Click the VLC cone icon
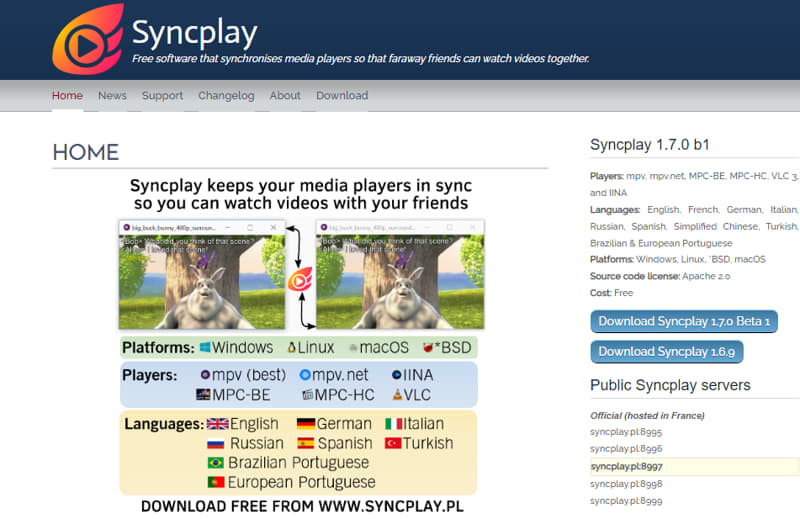The width and height of the screenshot is (800, 519). click(x=397, y=394)
